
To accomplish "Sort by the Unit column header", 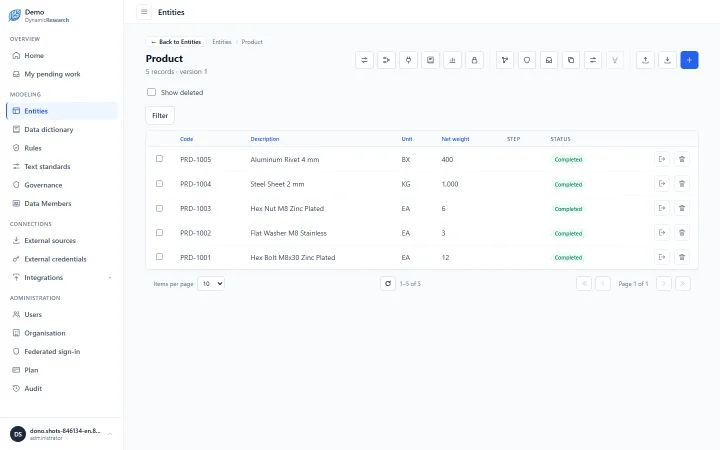I will point(407,139).
